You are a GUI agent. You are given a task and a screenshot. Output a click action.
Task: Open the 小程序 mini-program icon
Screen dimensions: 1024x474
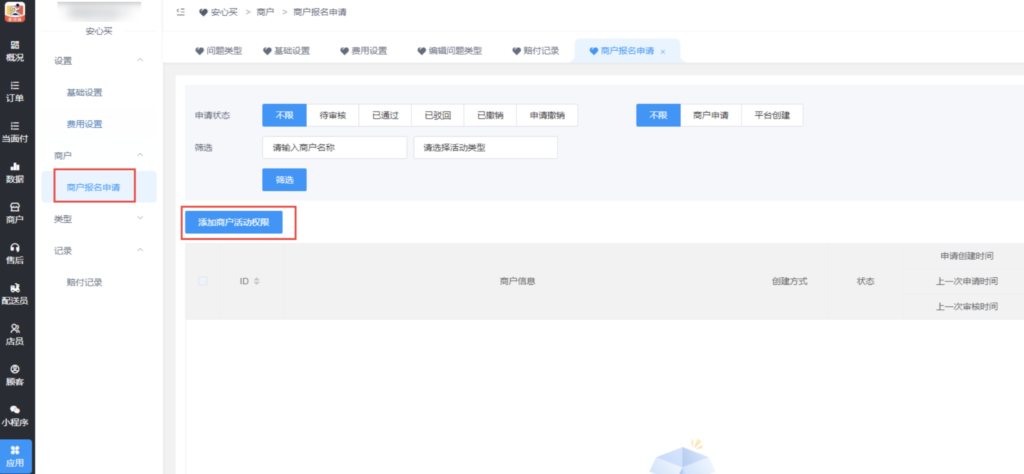(x=14, y=415)
